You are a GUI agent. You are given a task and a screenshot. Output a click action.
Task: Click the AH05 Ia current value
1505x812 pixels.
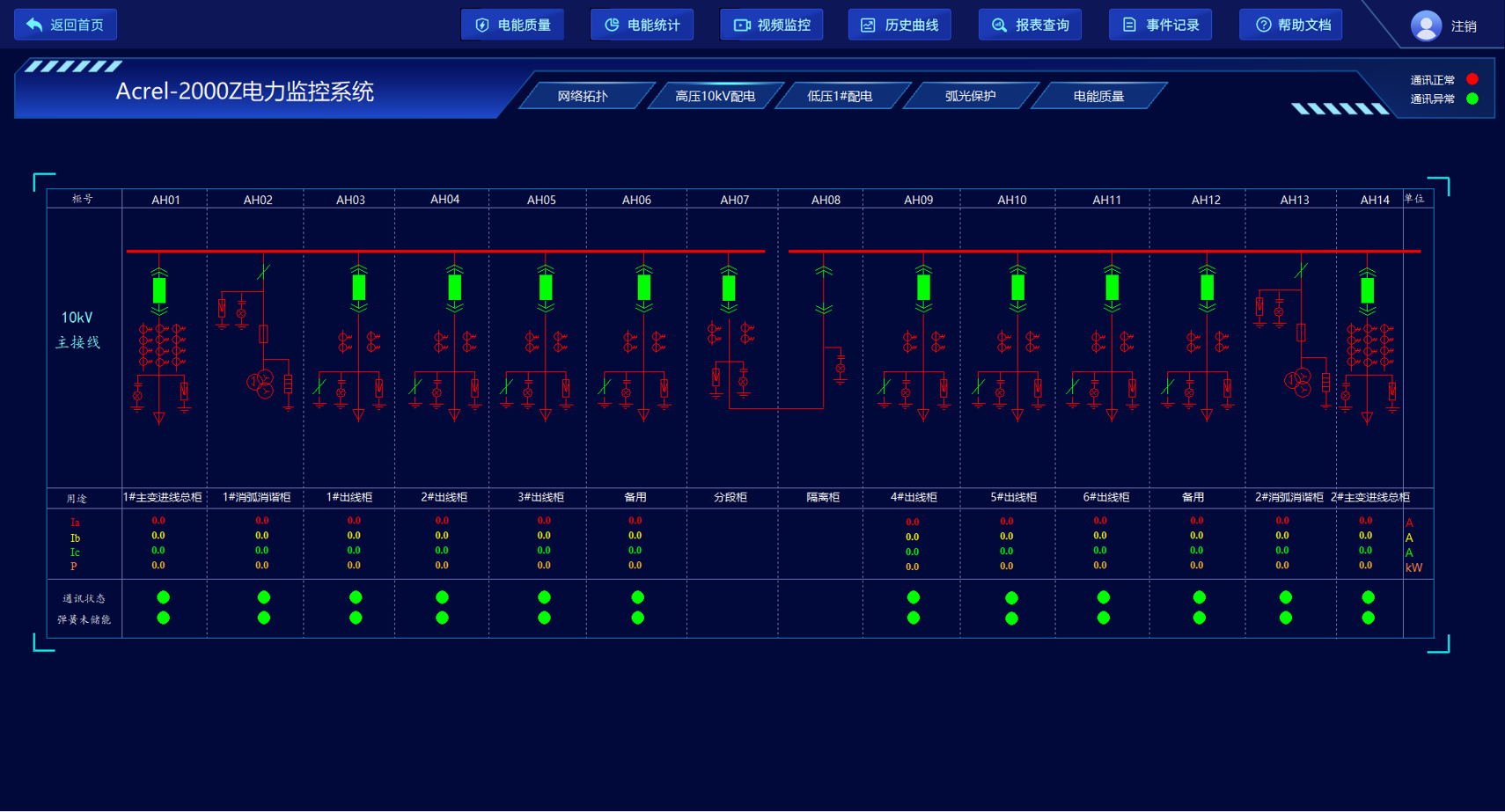(544, 521)
